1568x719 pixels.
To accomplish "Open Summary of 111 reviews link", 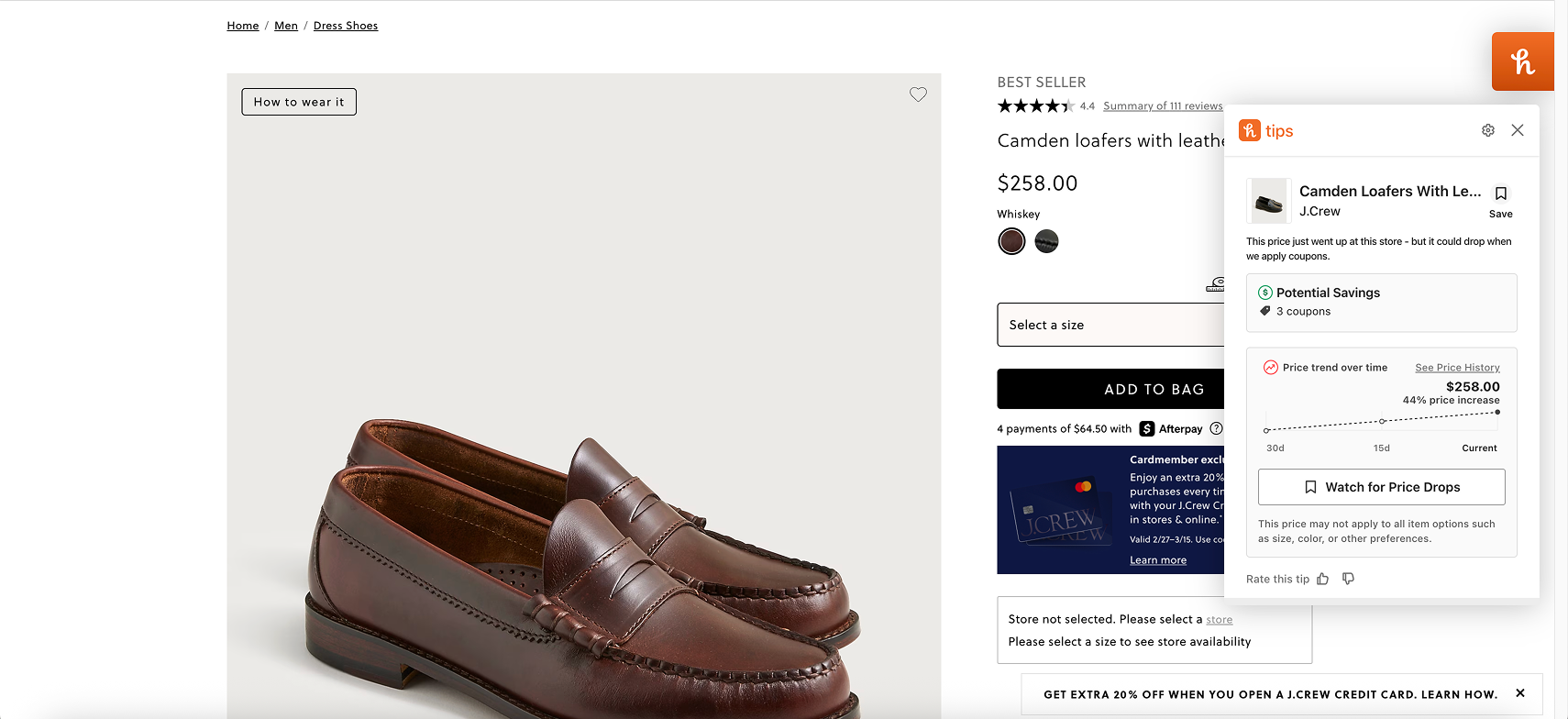I will pos(1163,106).
